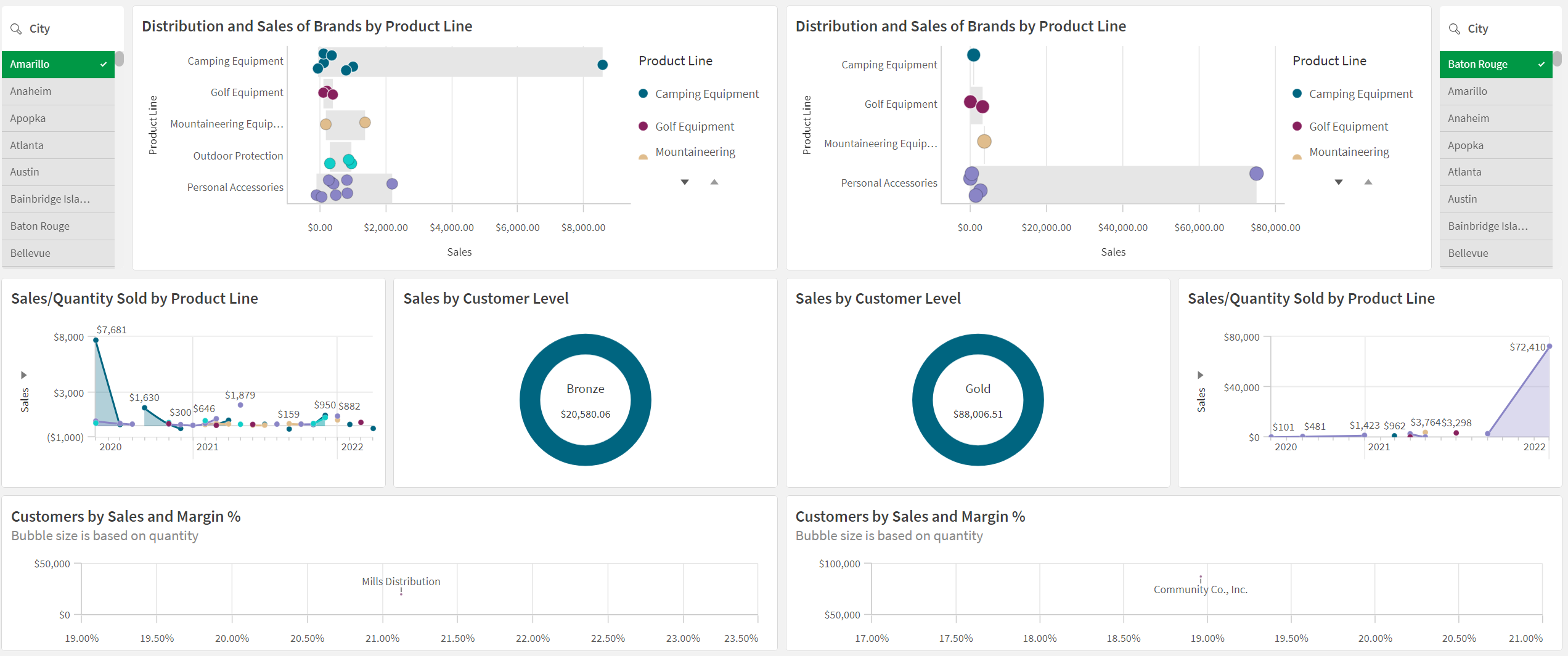Deselect the selected Baton Rouge city filter
Screen dimensions: 1568x656
[1495, 64]
